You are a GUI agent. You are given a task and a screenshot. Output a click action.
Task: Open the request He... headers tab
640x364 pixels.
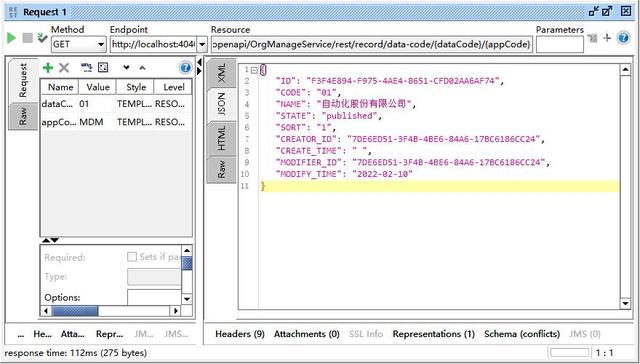[42, 334]
